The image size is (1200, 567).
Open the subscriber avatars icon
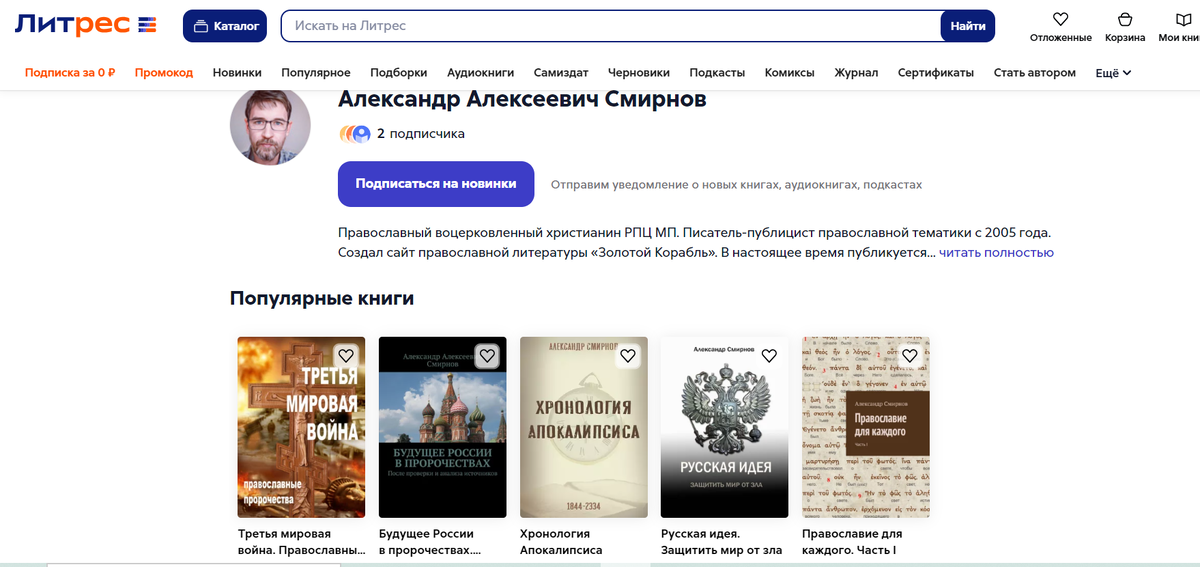[355, 133]
